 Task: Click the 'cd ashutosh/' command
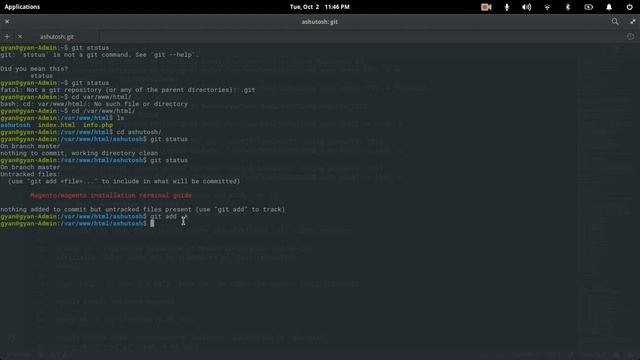(139, 132)
